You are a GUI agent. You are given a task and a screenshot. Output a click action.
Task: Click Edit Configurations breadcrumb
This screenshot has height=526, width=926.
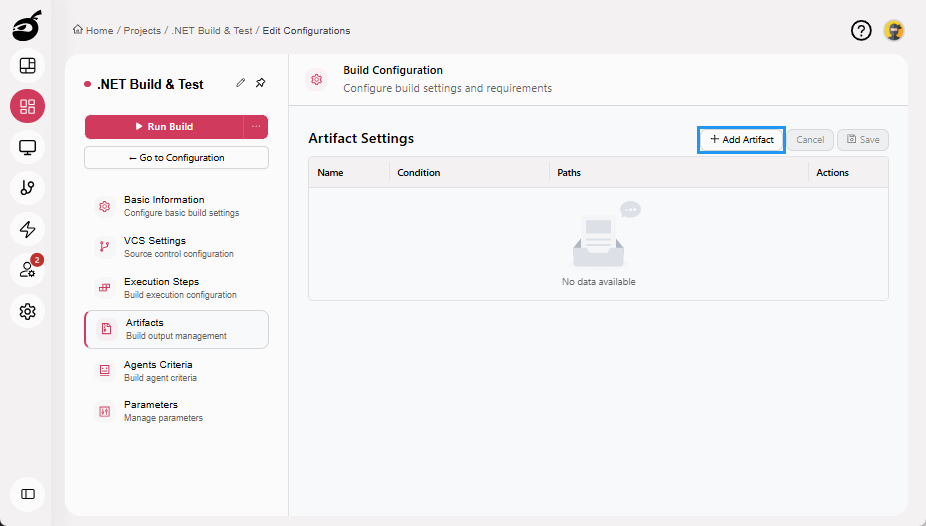pos(306,31)
